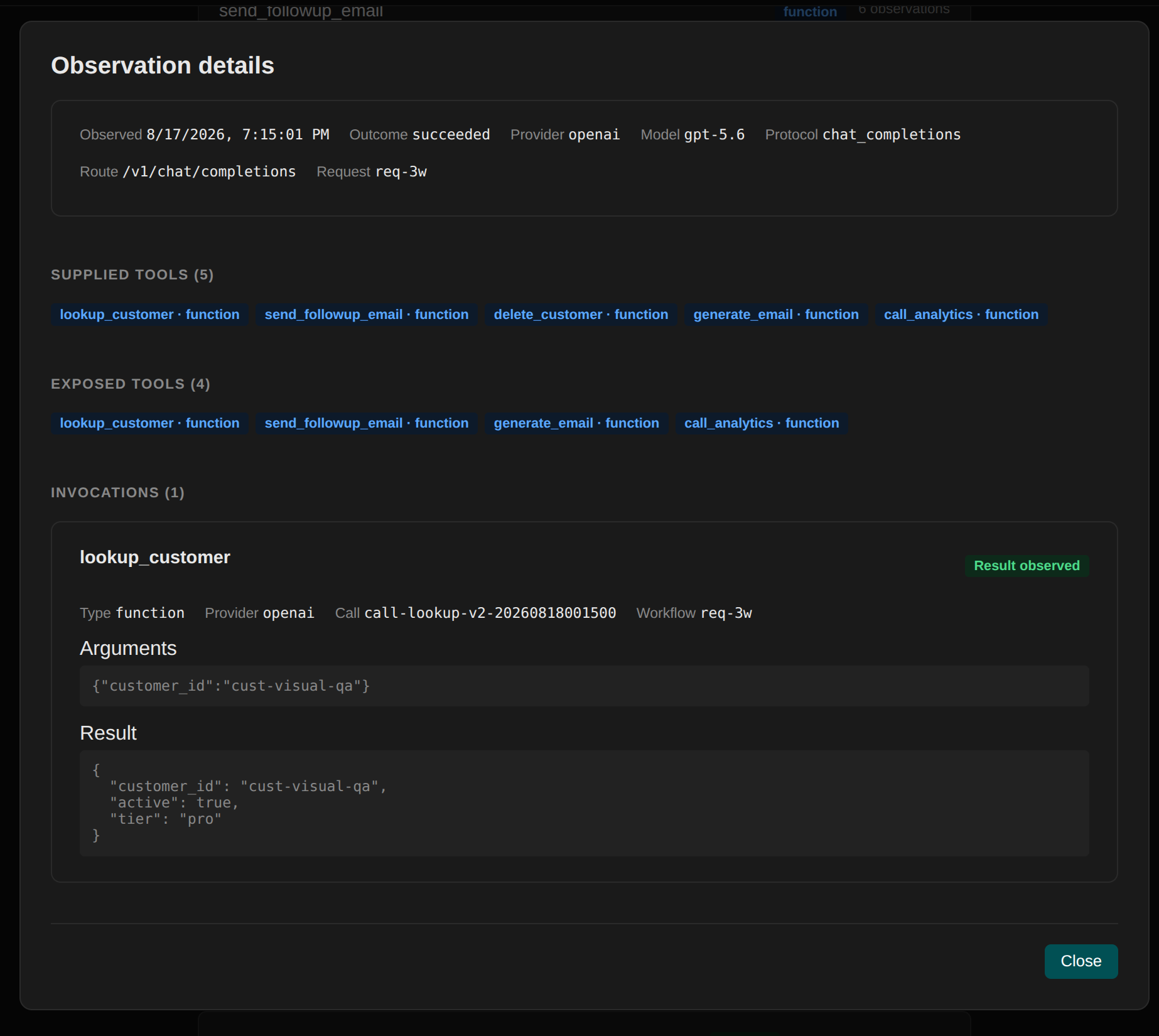Click the 'Result' section label
Image resolution: width=1159 pixels, height=1036 pixels.
[x=108, y=733]
